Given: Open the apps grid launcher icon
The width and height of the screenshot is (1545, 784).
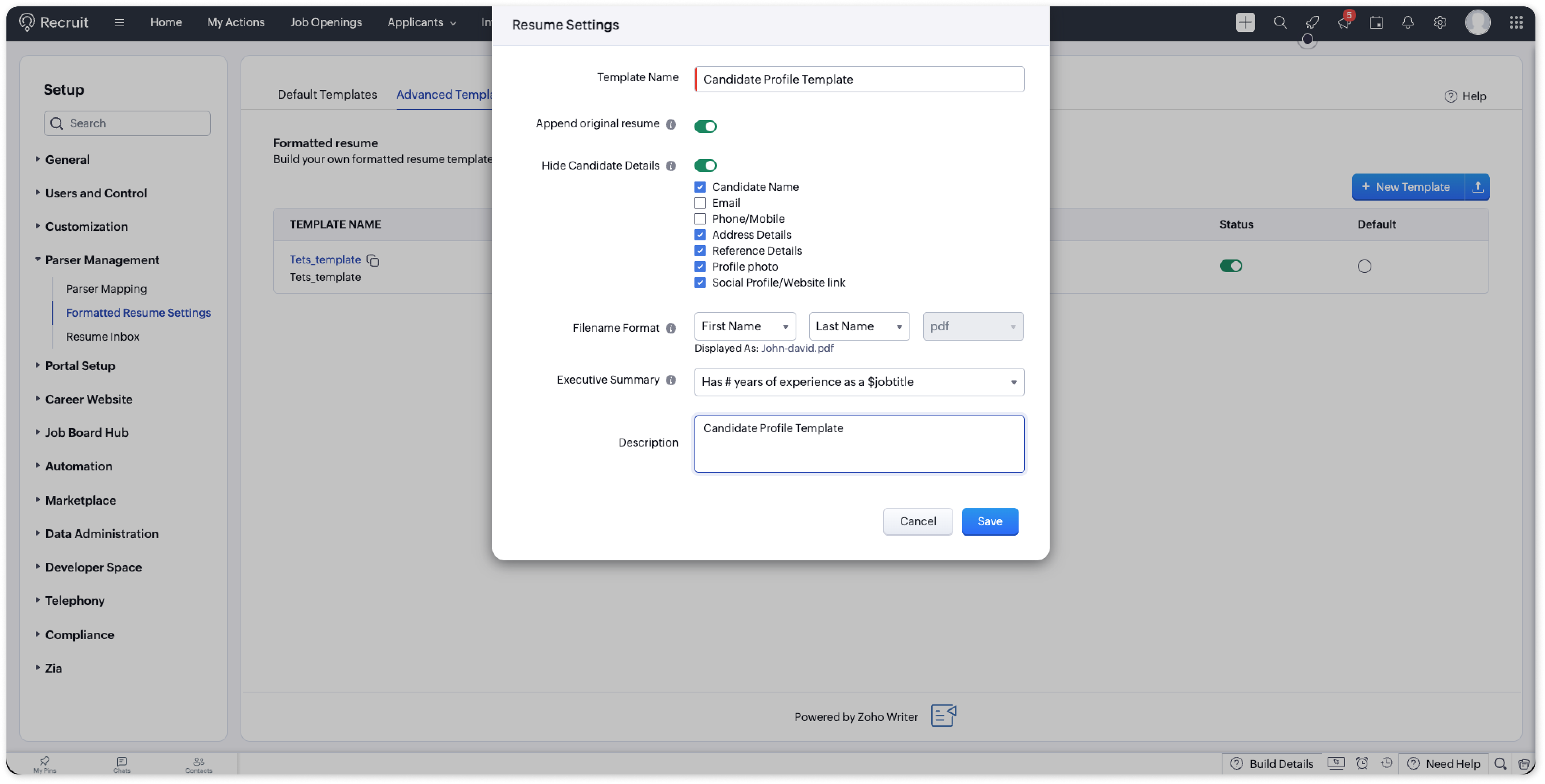Looking at the screenshot, I should [1516, 23].
